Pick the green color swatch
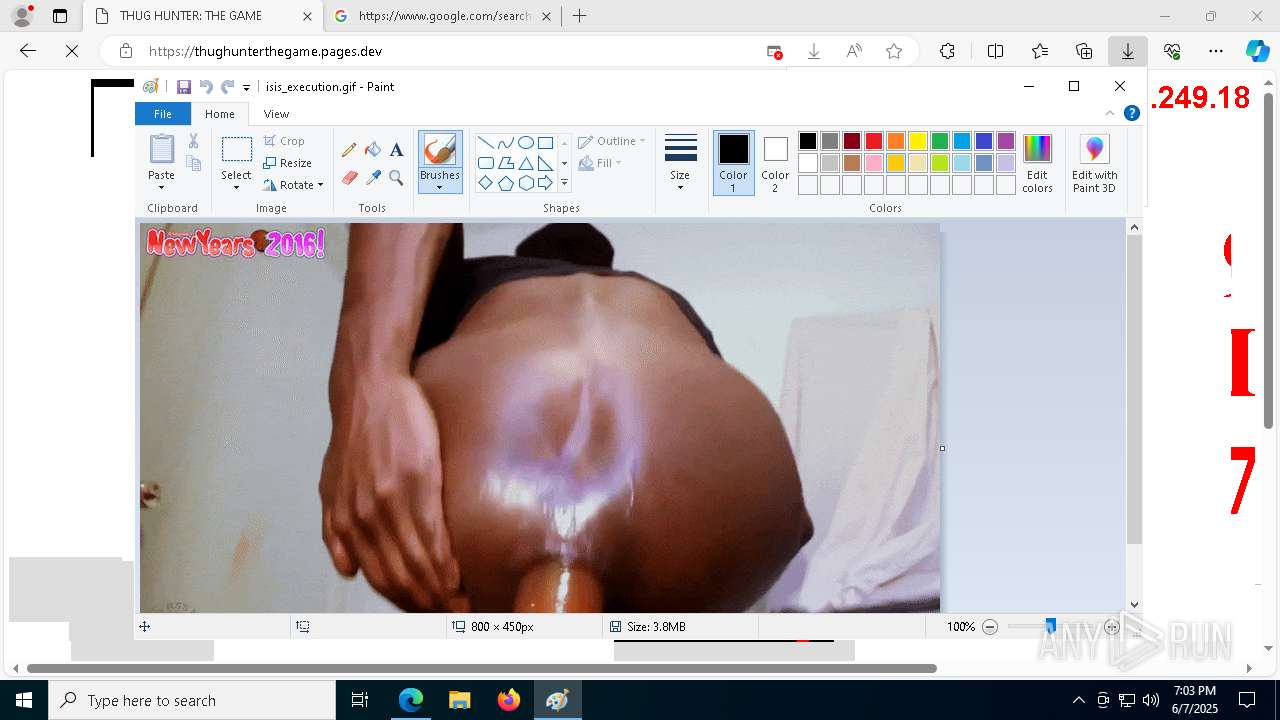This screenshot has width=1280, height=720. [x=940, y=141]
